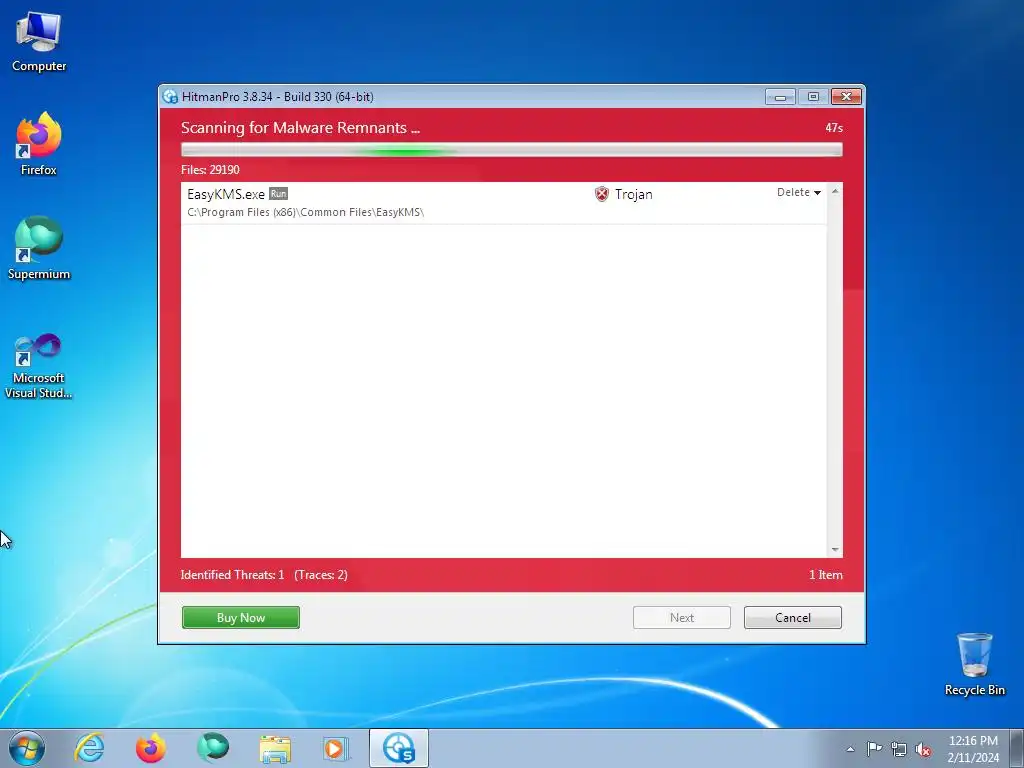
Task: Open Microsoft Visual Studio desktop shortcut
Action: point(39,366)
